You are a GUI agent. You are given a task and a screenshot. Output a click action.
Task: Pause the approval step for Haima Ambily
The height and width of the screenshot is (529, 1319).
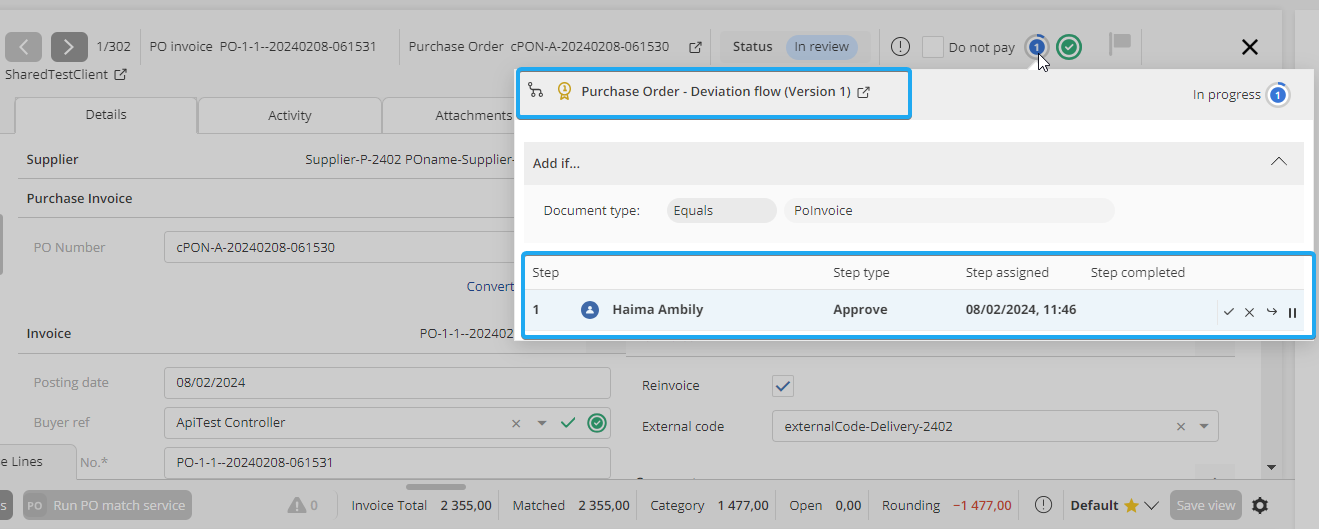tap(1292, 312)
